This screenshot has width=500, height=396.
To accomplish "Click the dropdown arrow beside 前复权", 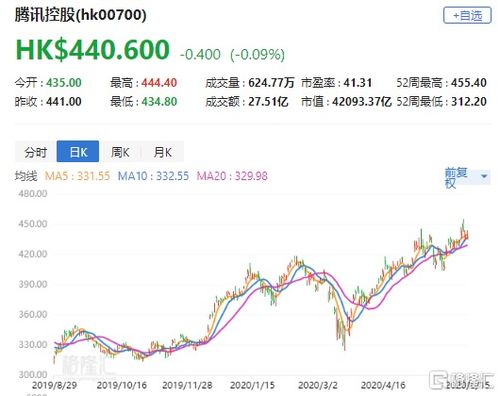I will pyautogui.click(x=484, y=176).
